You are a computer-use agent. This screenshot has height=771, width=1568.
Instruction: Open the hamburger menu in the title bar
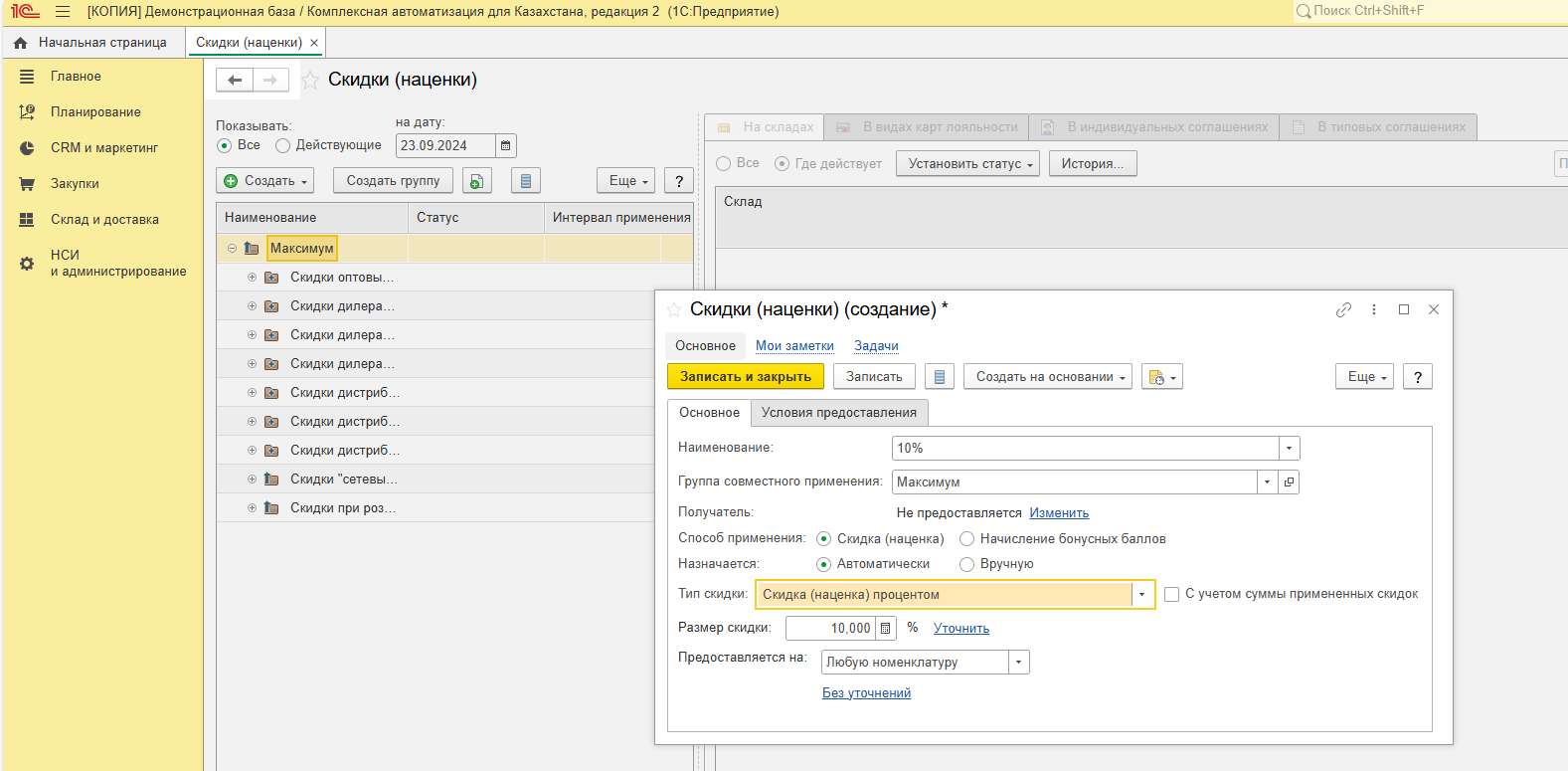(63, 12)
